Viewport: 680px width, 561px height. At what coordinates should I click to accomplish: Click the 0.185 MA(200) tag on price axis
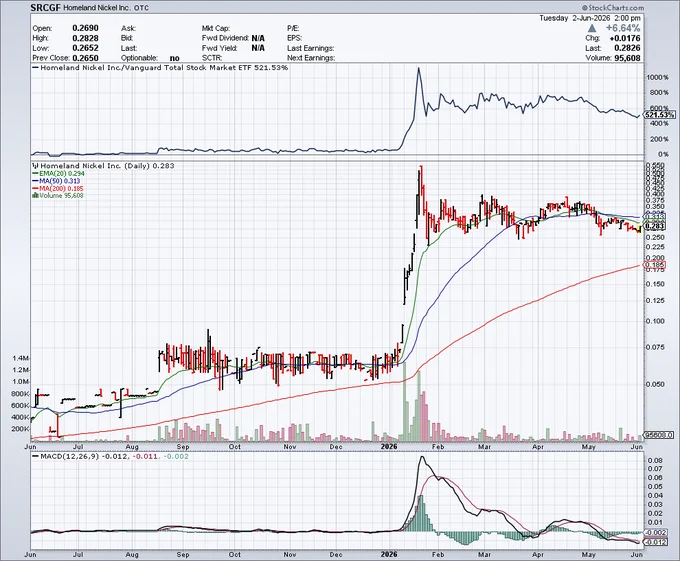pyautogui.click(x=655, y=265)
